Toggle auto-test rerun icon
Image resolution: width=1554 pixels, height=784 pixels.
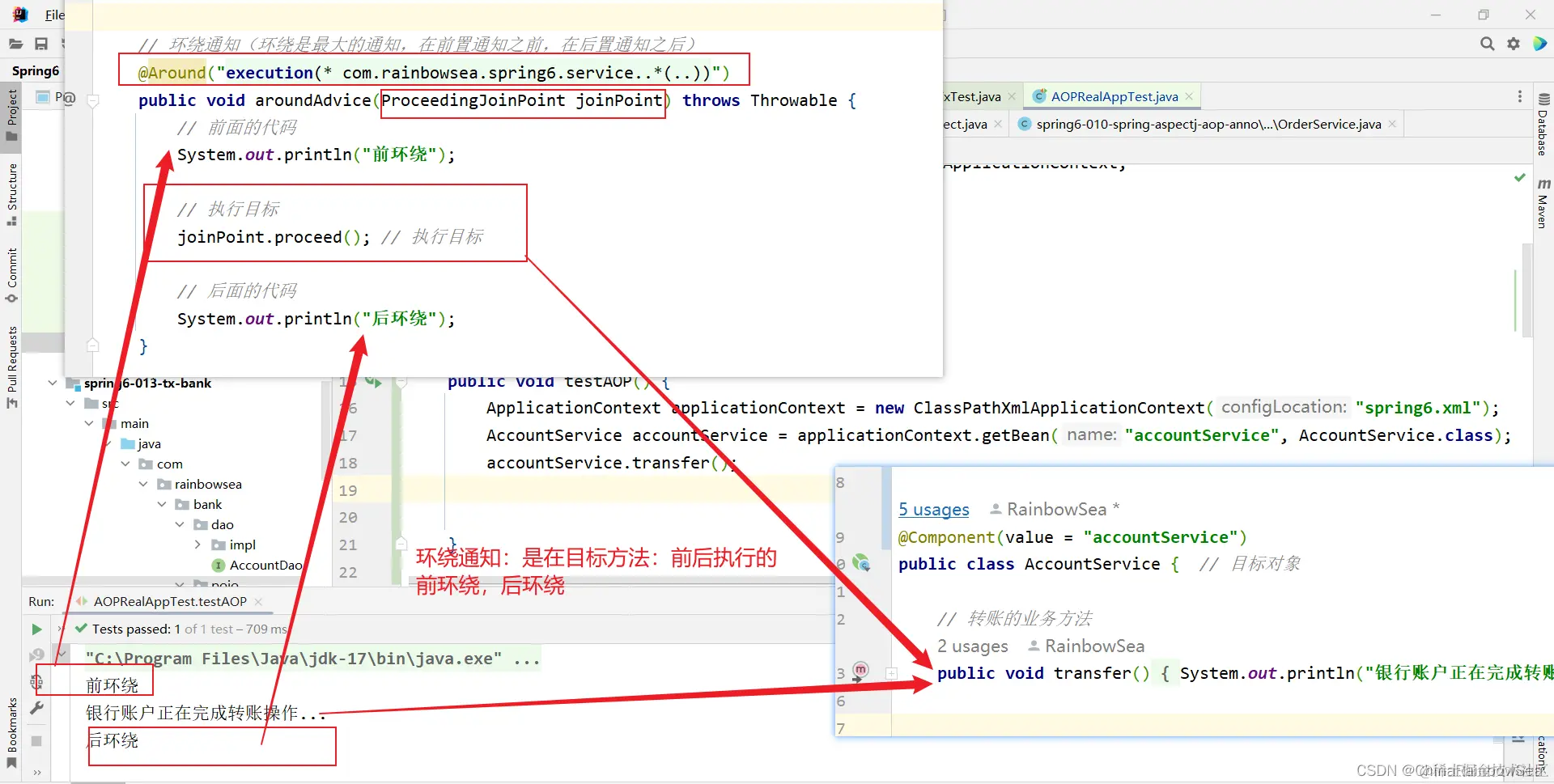pyautogui.click(x=36, y=682)
